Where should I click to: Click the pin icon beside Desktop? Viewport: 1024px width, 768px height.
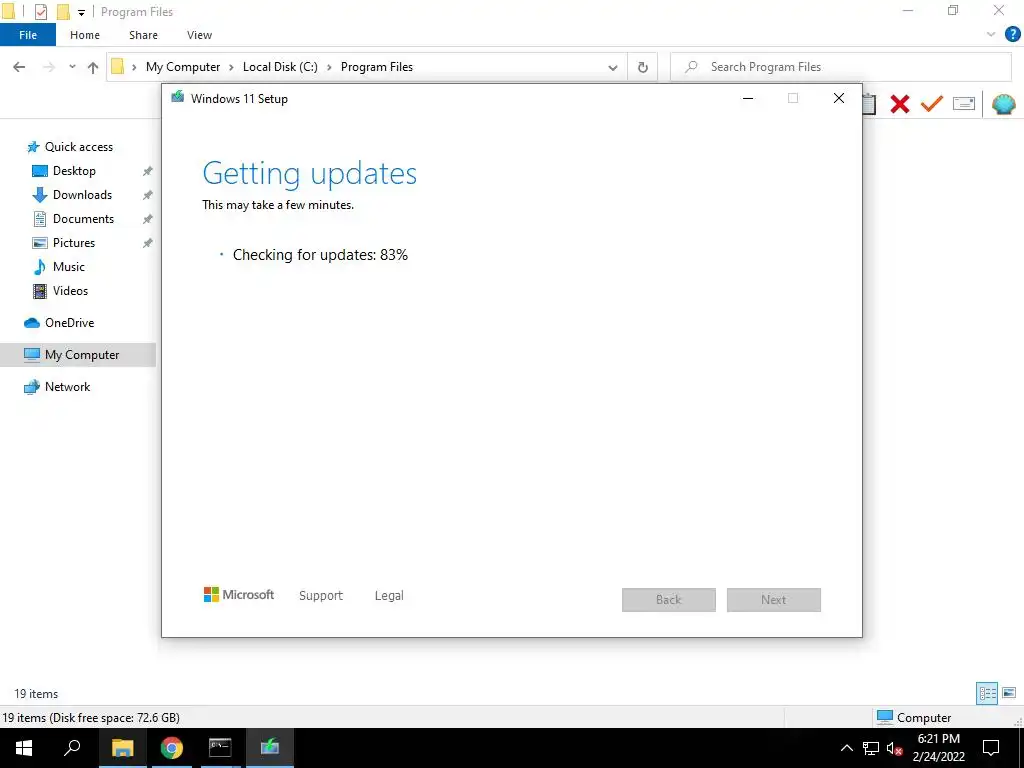pyautogui.click(x=148, y=171)
